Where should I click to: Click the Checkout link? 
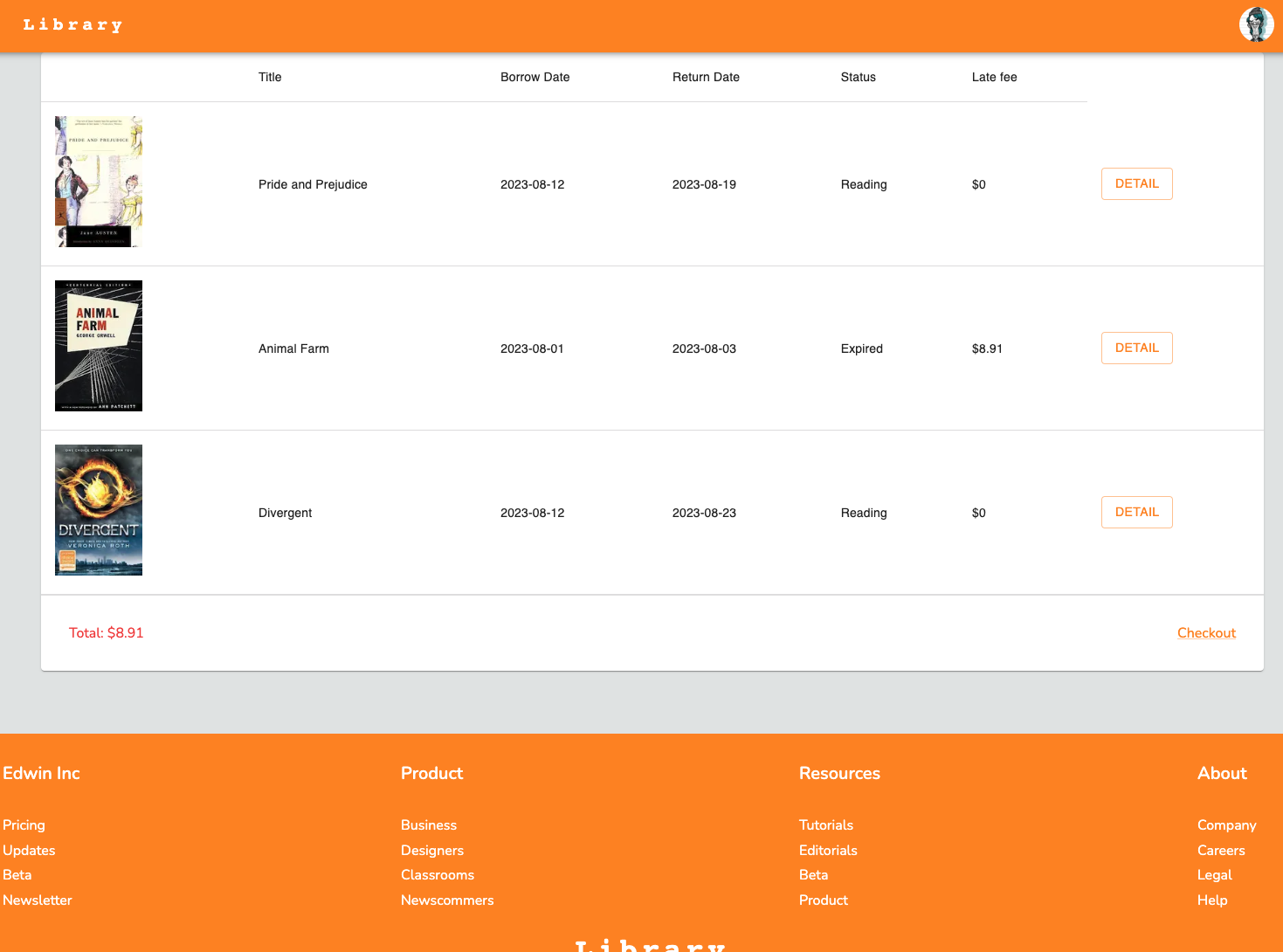pos(1206,632)
